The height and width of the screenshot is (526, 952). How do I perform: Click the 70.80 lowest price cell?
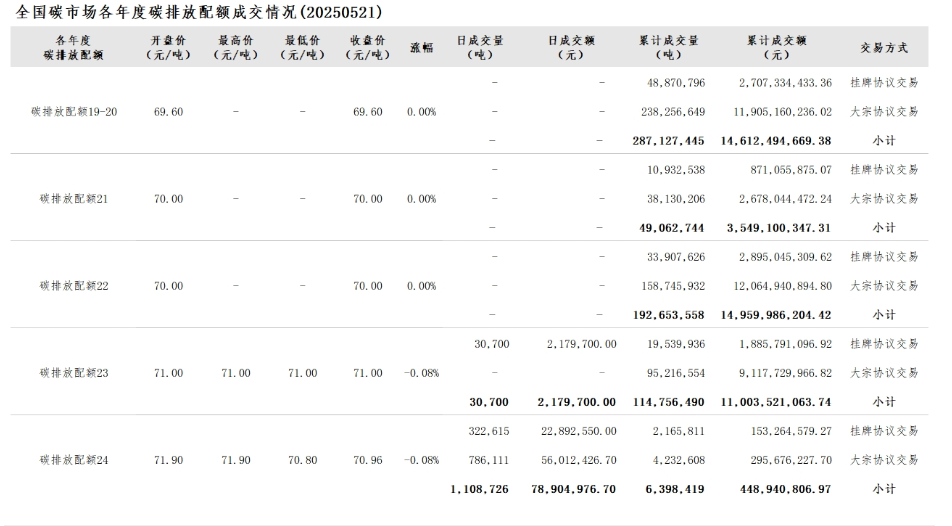click(x=302, y=460)
